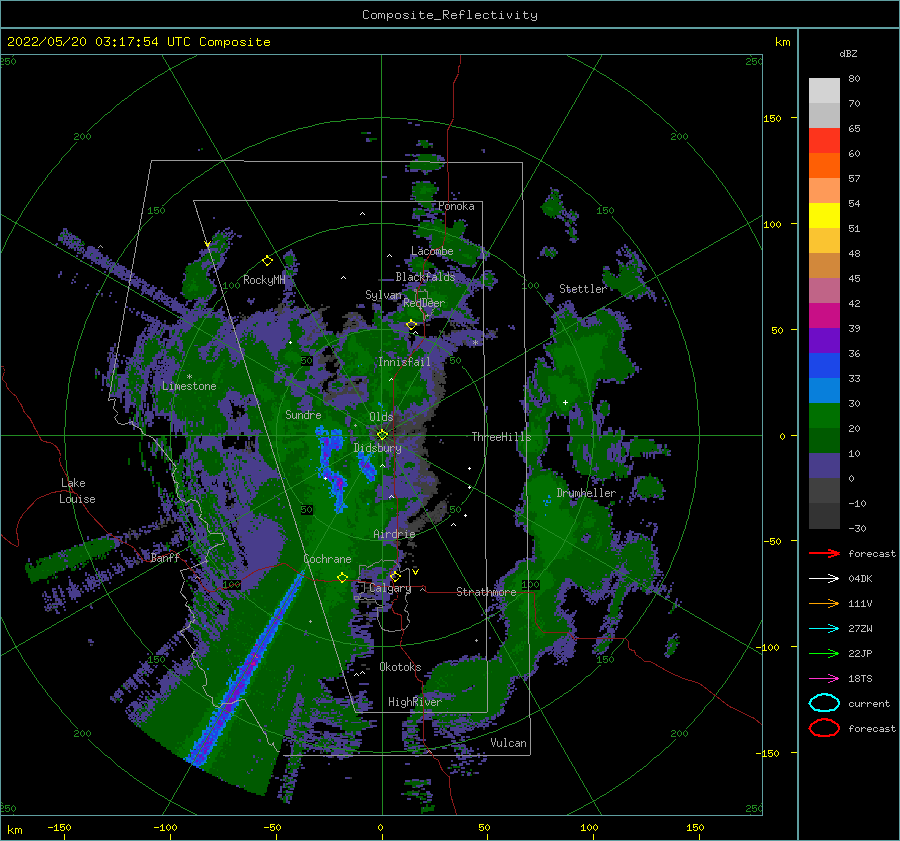Click the white 04DK arrow icon
The height and width of the screenshot is (841, 900).
coord(824,579)
